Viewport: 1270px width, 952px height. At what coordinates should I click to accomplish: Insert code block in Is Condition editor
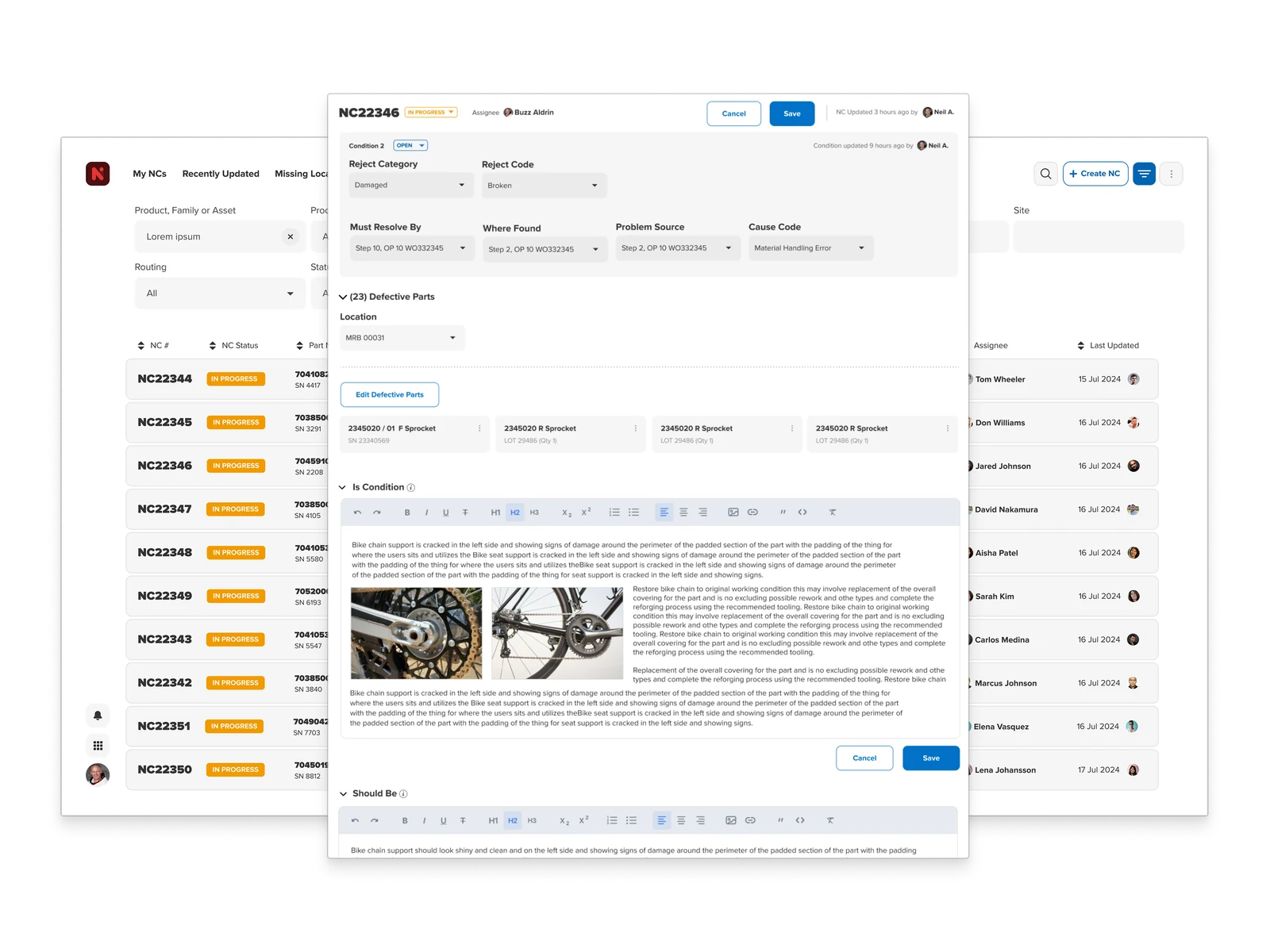[802, 512]
